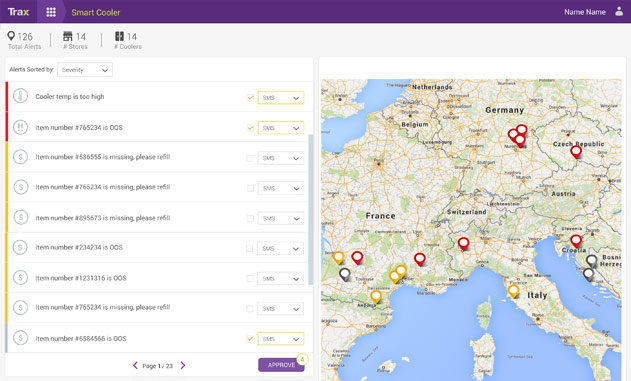Screen dimensions: 631x381
Task: Open the Smart Cooler header tab
Action: click(x=96, y=12)
